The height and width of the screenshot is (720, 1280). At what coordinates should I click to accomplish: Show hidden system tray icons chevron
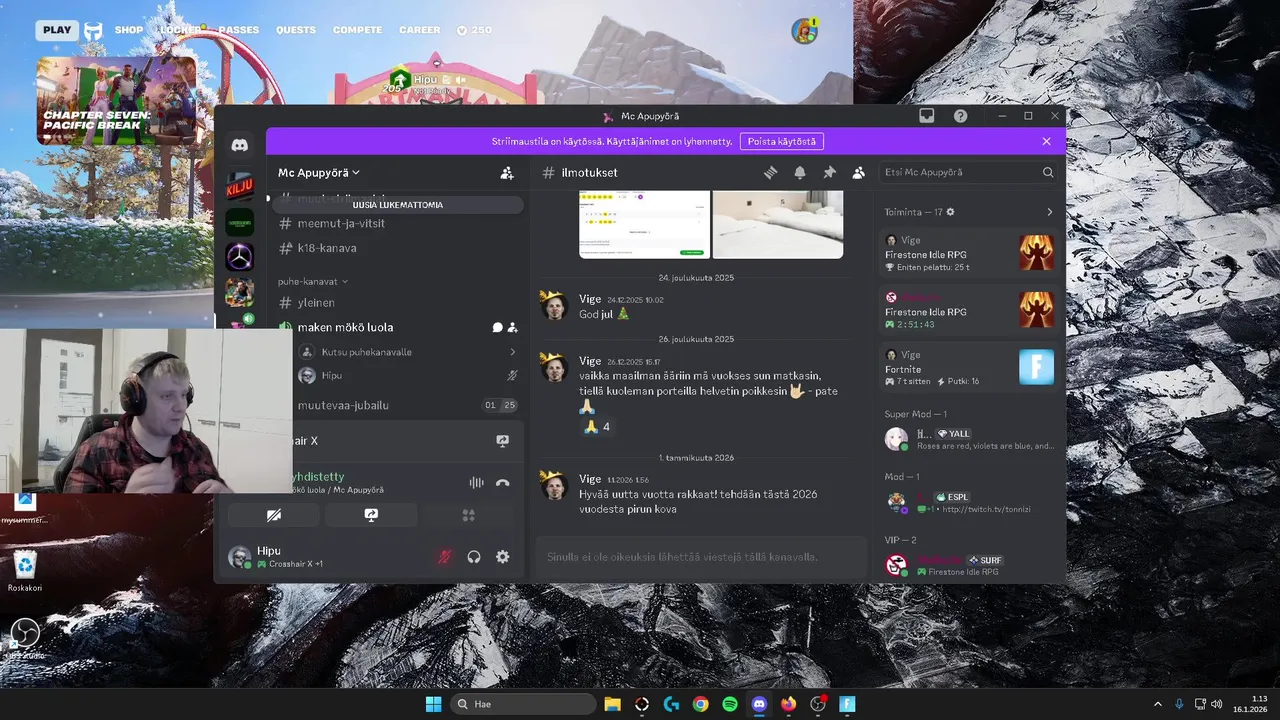[1158, 704]
